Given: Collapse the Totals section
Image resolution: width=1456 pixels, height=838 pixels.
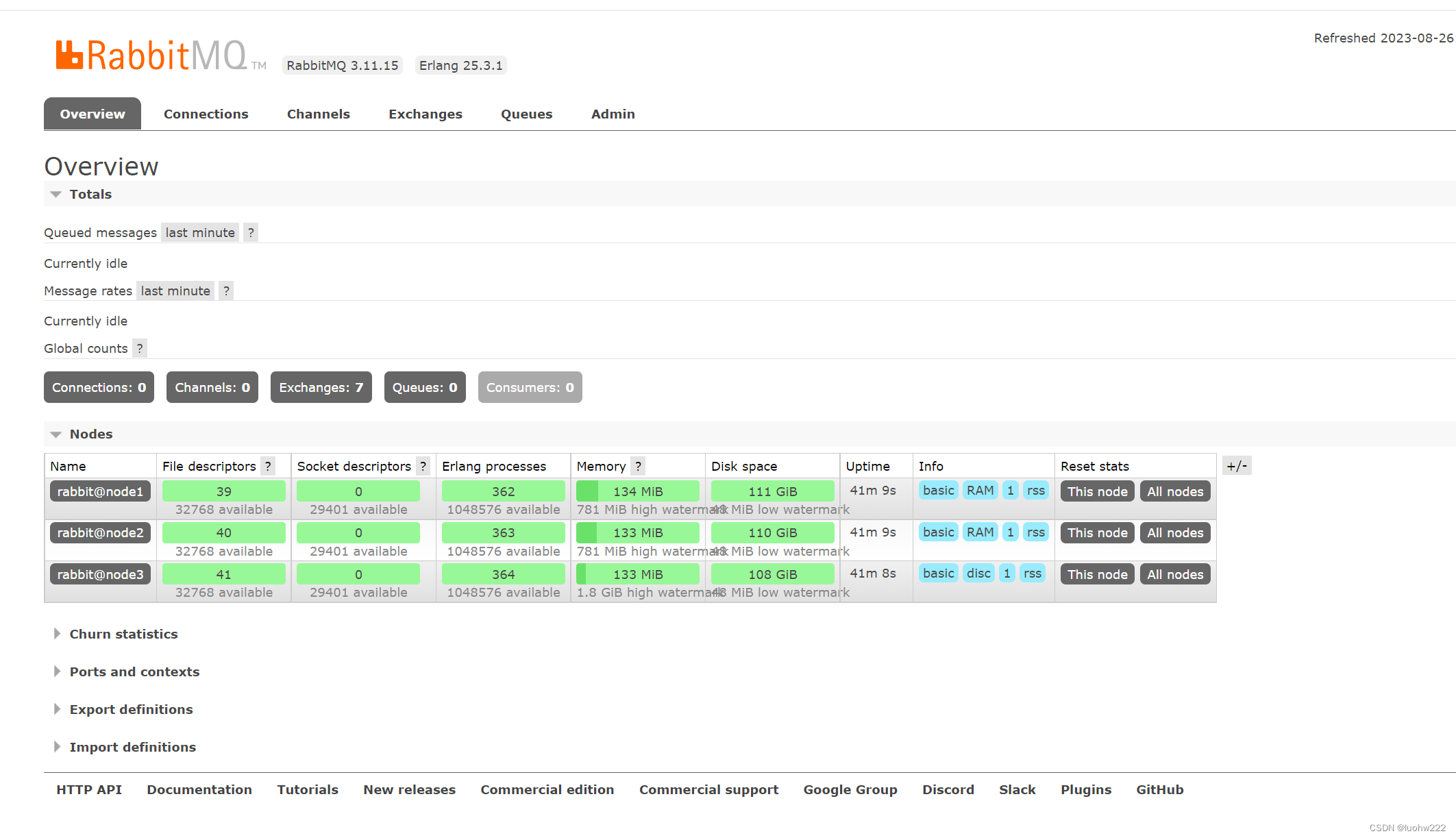Looking at the screenshot, I should pos(90,195).
